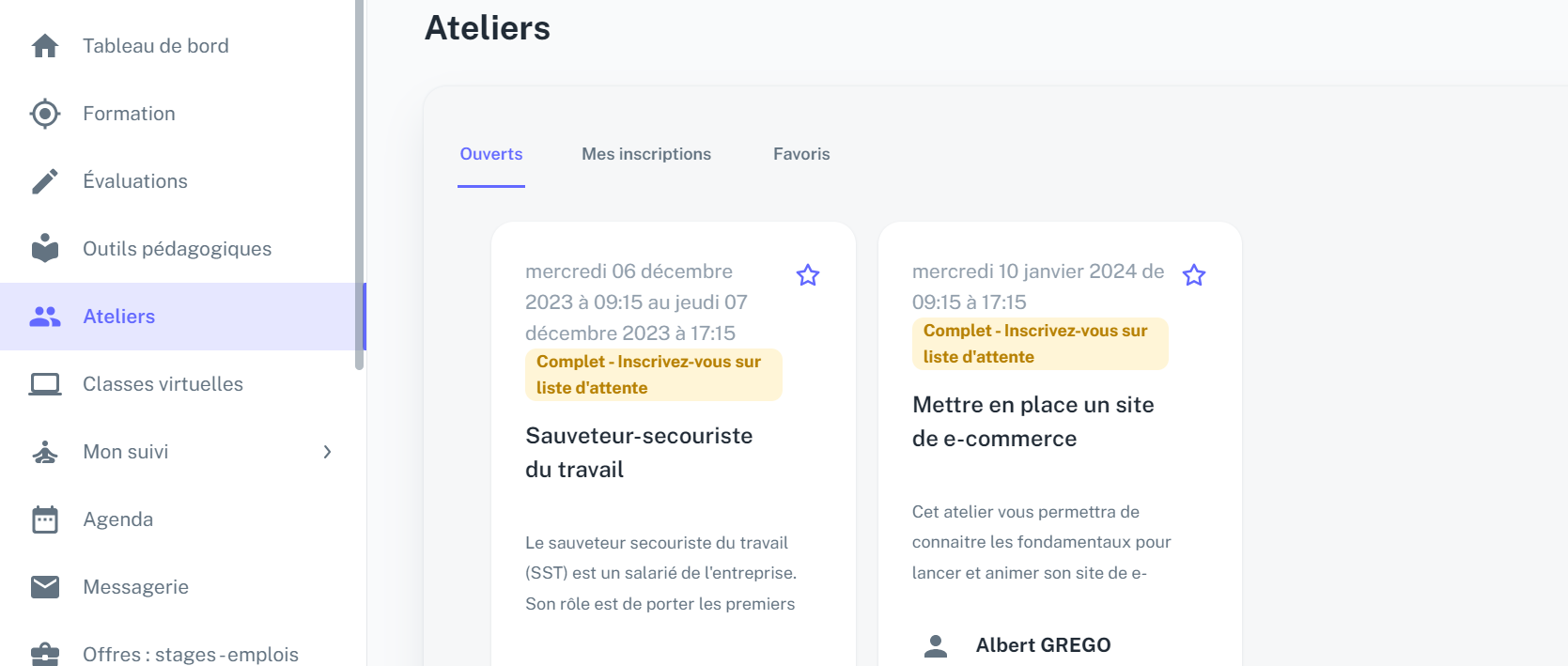Expand the Mon suivi submenu chevron
Screen dimensions: 1568x666
pyautogui.click(x=327, y=452)
